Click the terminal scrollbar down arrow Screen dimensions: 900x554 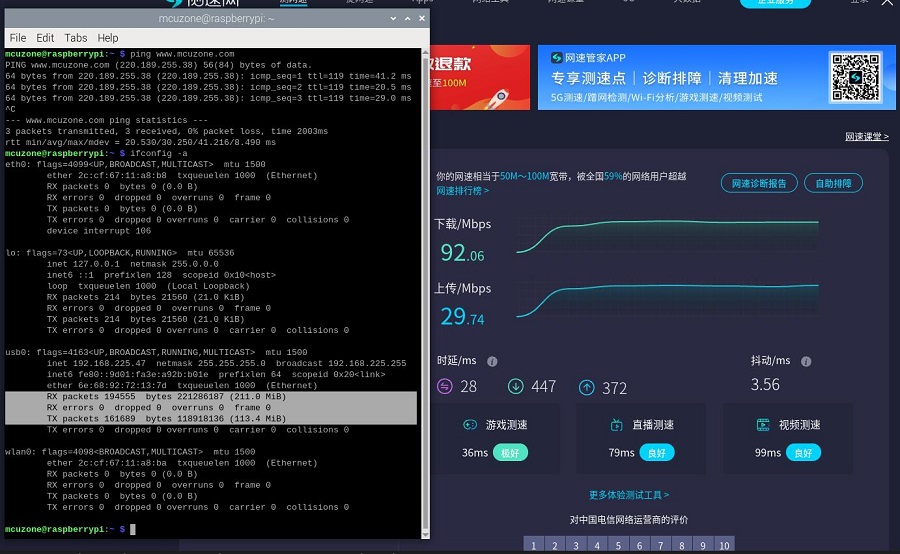(425, 534)
